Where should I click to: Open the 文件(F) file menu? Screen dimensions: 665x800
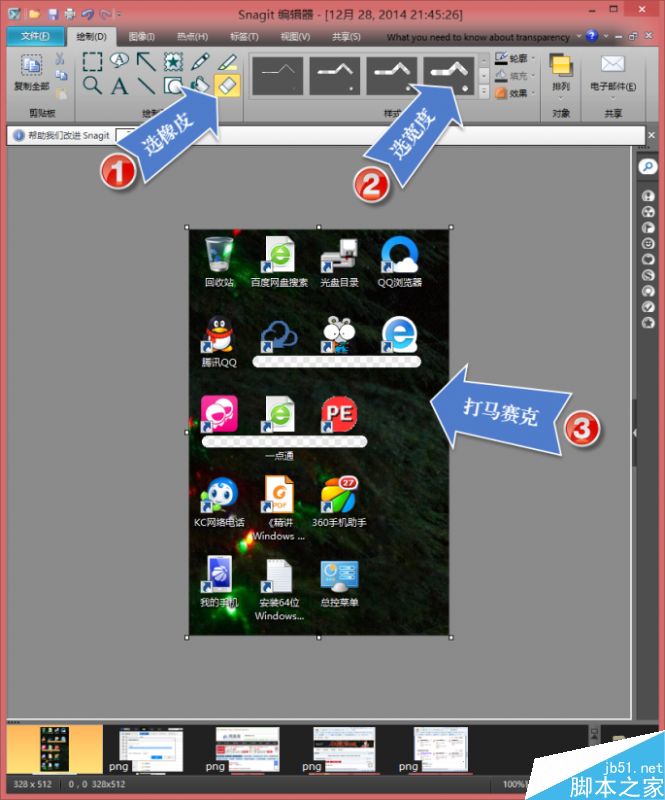click(x=35, y=36)
